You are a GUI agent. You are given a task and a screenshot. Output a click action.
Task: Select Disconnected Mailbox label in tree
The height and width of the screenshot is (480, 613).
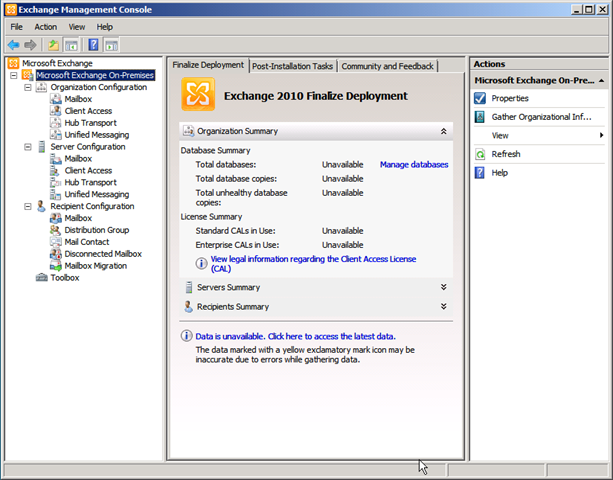103,254
